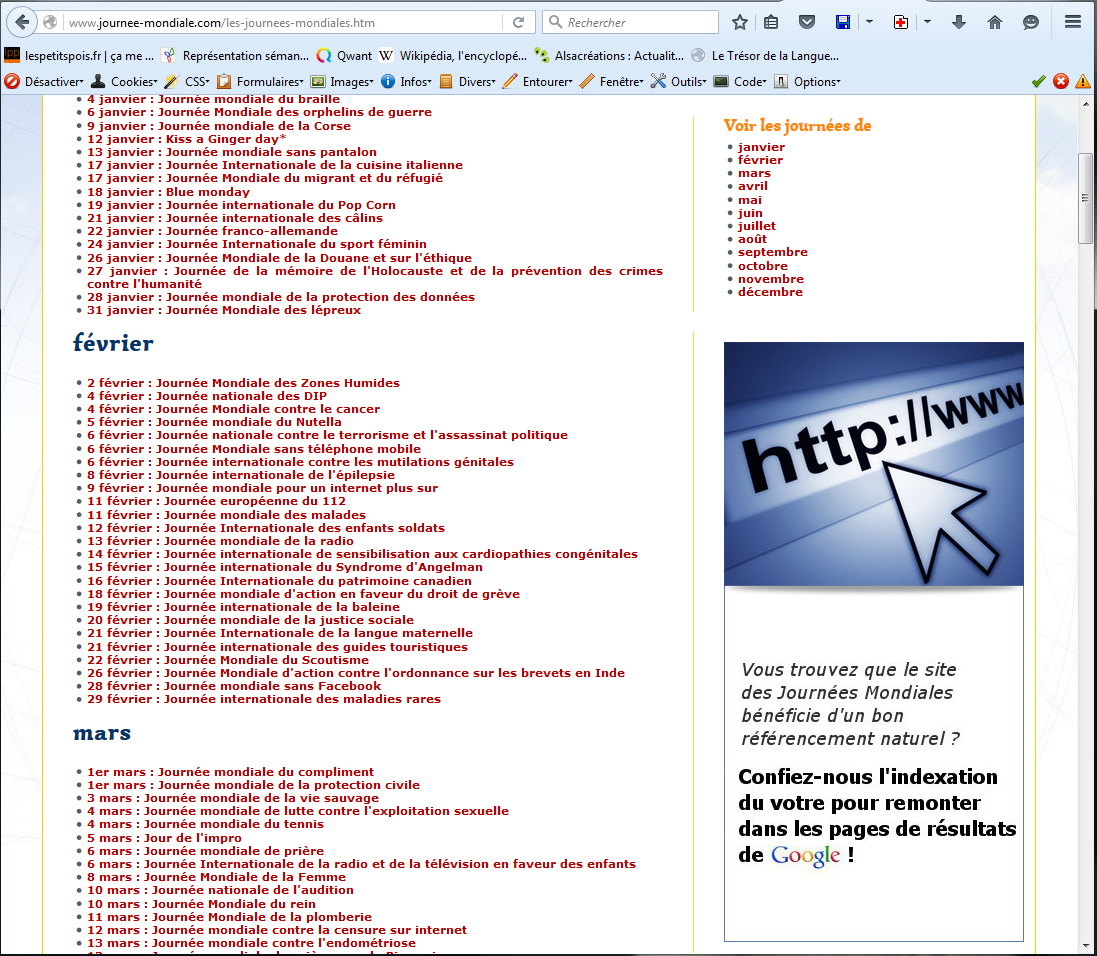This screenshot has height=956, width=1097.
Task: Open the Outils developer menu
Action: [x=678, y=82]
